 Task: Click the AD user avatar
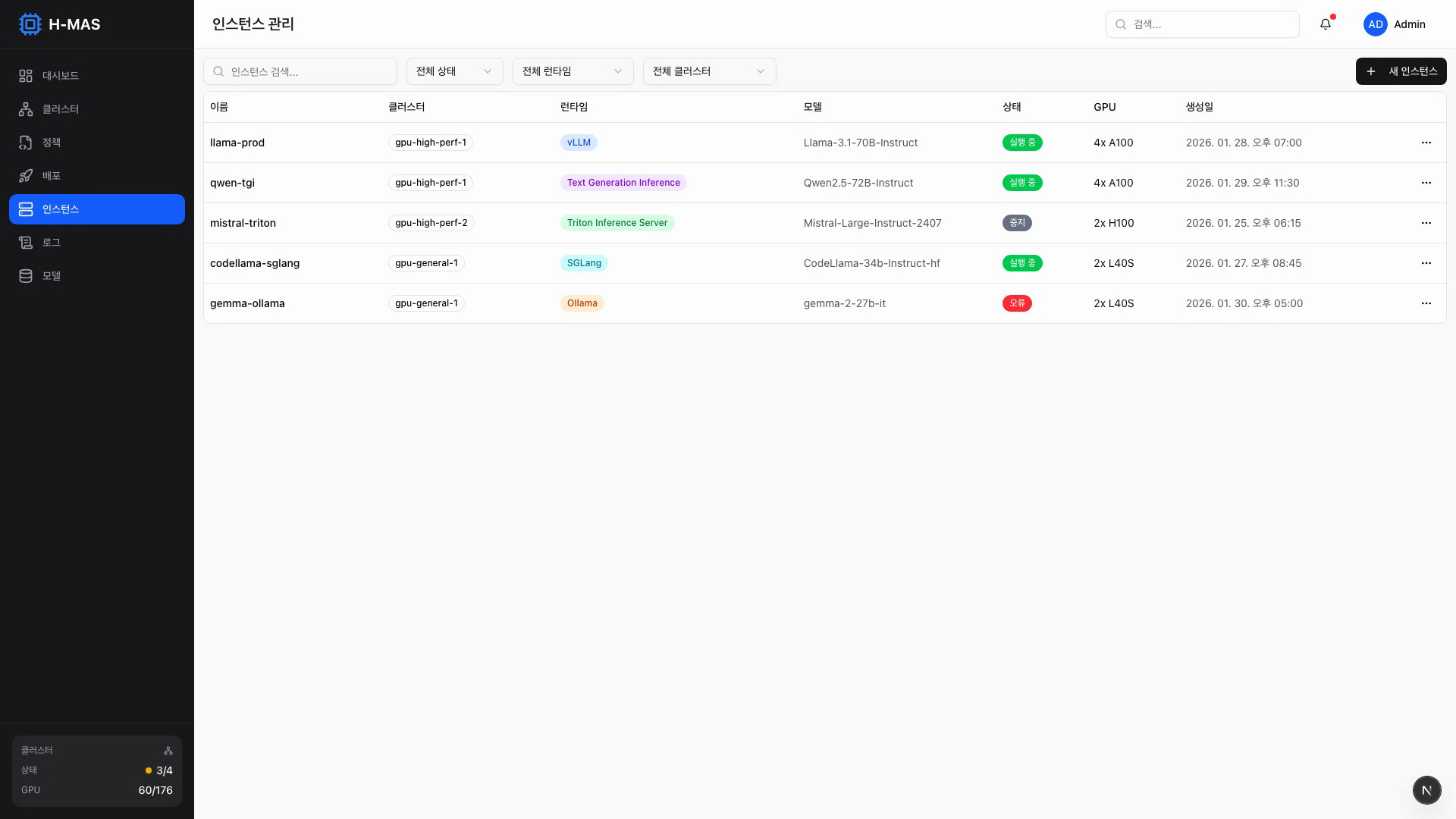(x=1375, y=24)
